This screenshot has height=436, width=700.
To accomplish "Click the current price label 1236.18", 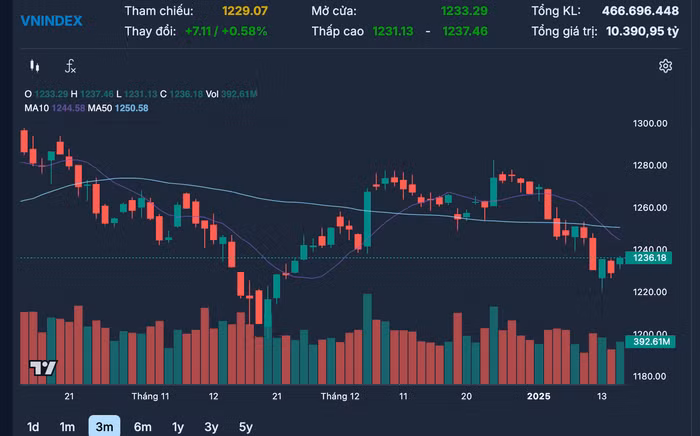I will point(648,257).
